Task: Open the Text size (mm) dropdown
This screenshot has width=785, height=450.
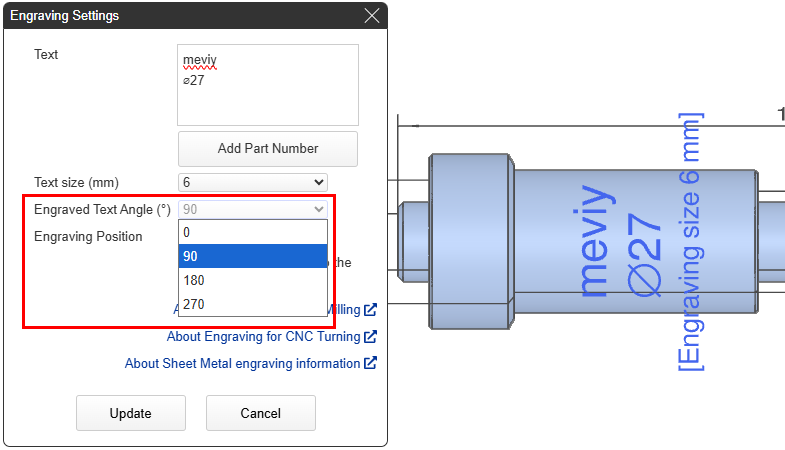Action: point(252,182)
